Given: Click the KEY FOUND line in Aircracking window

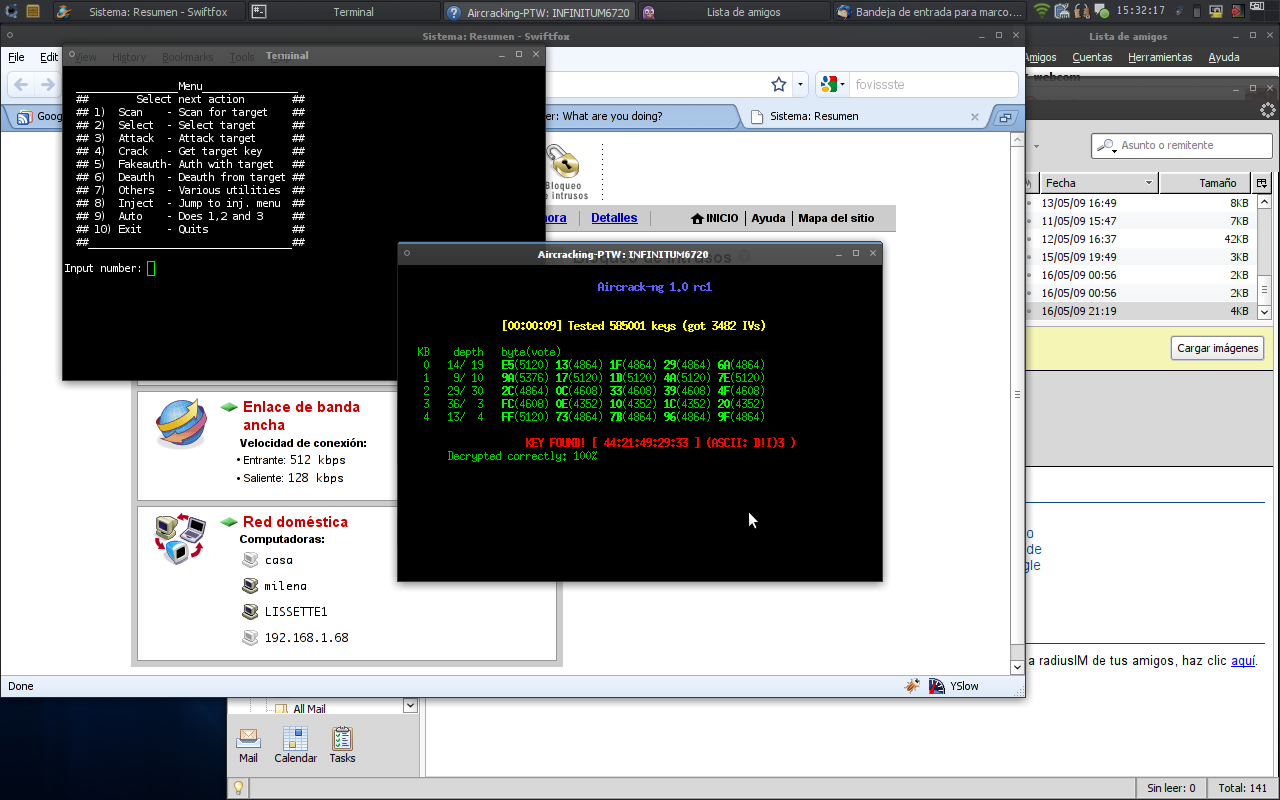Looking at the screenshot, I should click(x=660, y=442).
